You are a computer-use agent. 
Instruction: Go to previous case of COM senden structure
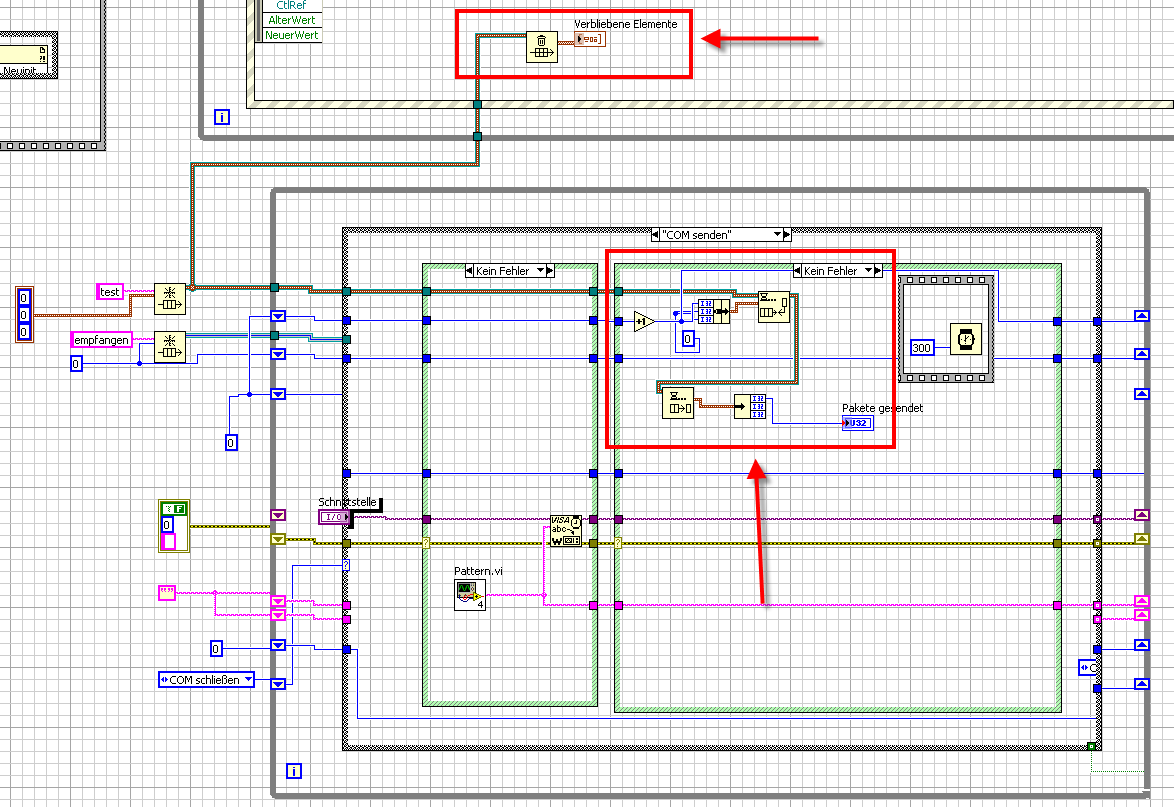(x=655, y=234)
